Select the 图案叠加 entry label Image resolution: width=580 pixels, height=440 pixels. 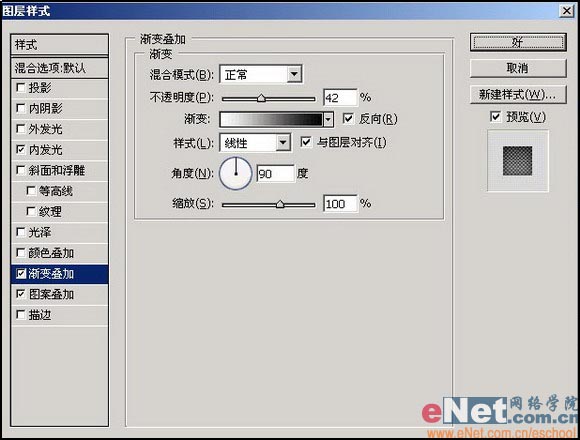point(51,294)
